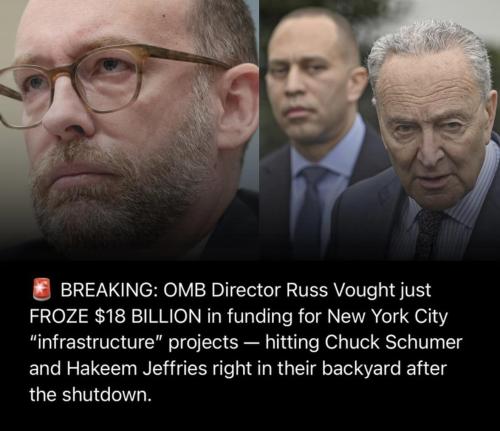The width and height of the screenshot is (500, 431).
Task: Click the name "Chuck Schumer" in caption
Action: point(393,342)
